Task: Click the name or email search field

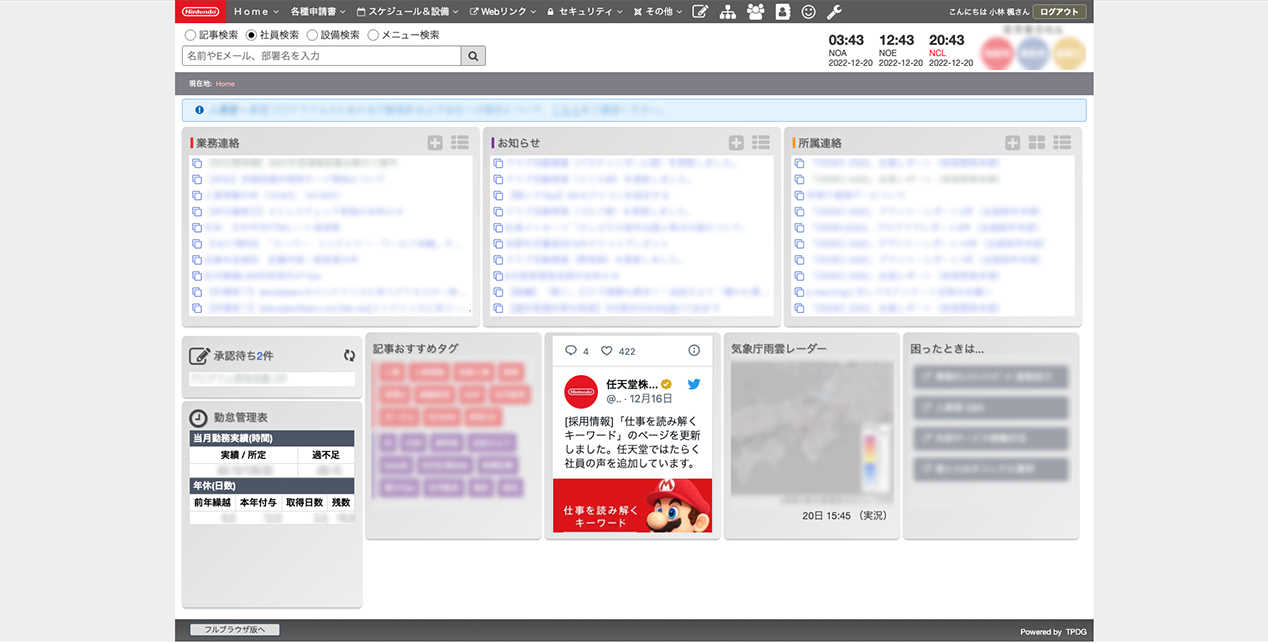Action: [321, 56]
